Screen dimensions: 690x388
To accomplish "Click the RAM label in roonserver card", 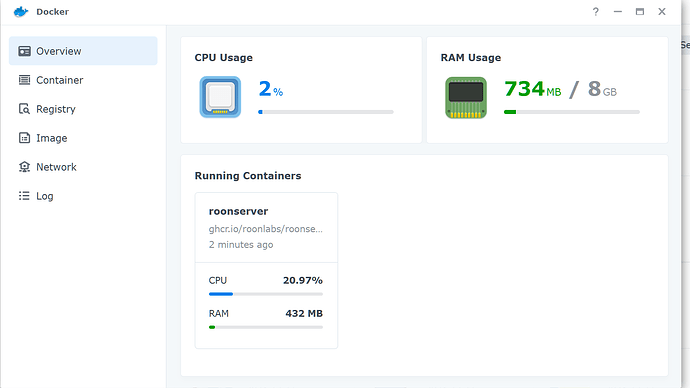I will 219,314.
